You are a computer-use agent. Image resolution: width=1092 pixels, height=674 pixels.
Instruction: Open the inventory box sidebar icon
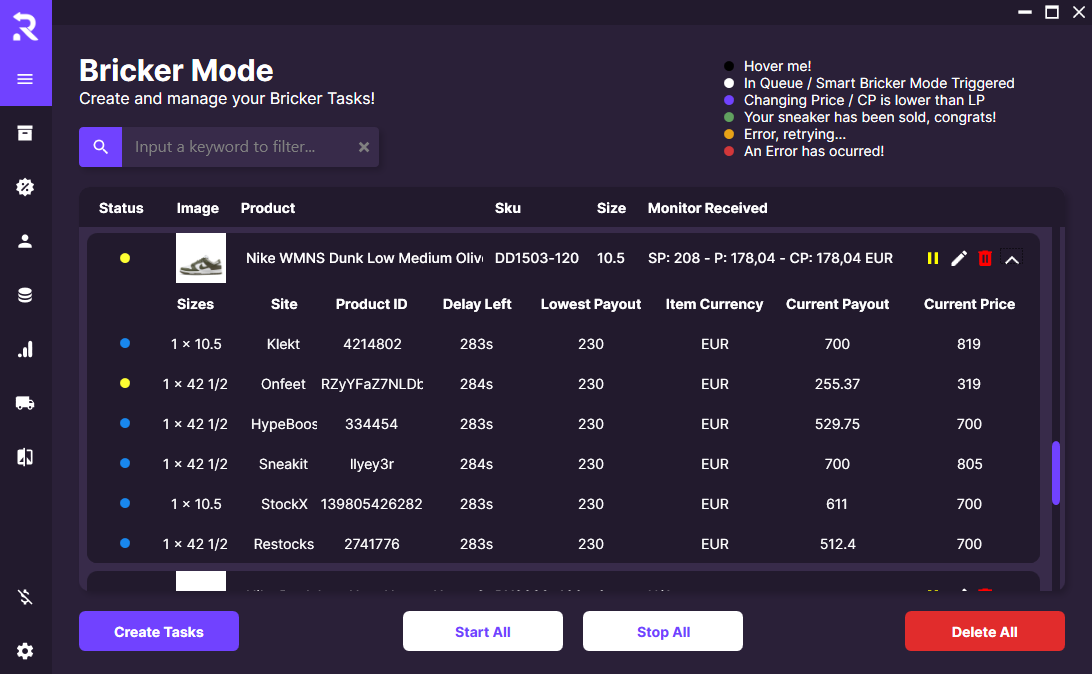pyautogui.click(x=25, y=133)
